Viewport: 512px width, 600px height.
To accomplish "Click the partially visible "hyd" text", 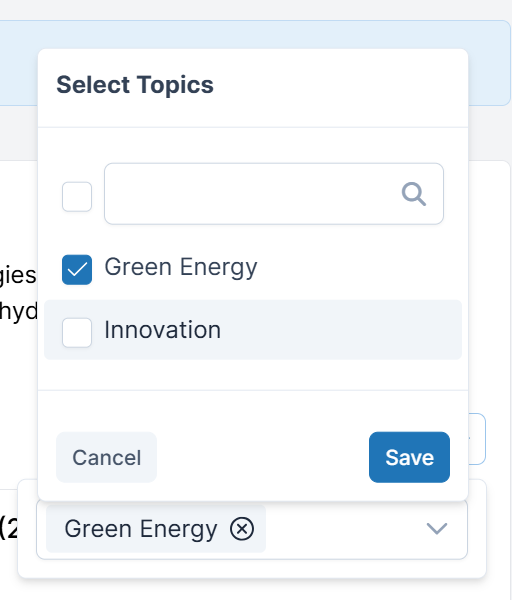I will [19, 312].
